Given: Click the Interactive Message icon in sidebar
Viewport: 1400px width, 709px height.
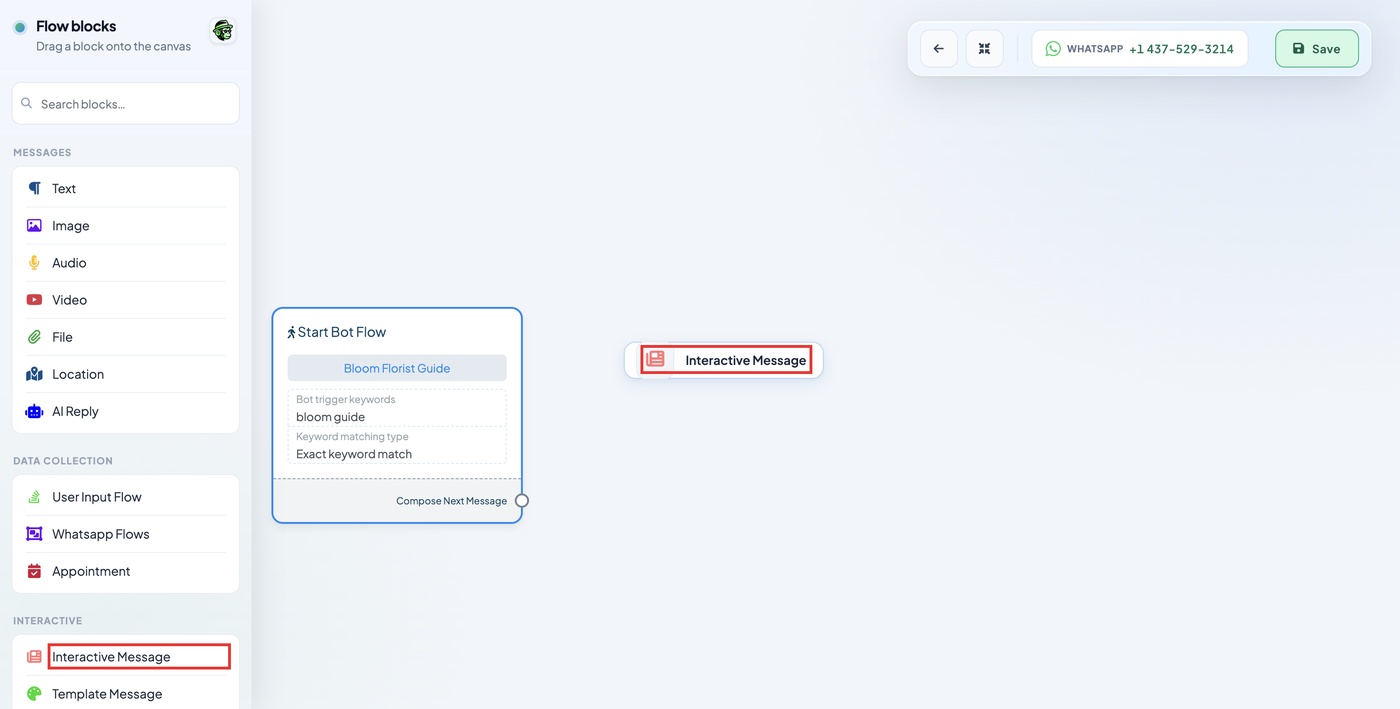Looking at the screenshot, I should pyautogui.click(x=34, y=657).
